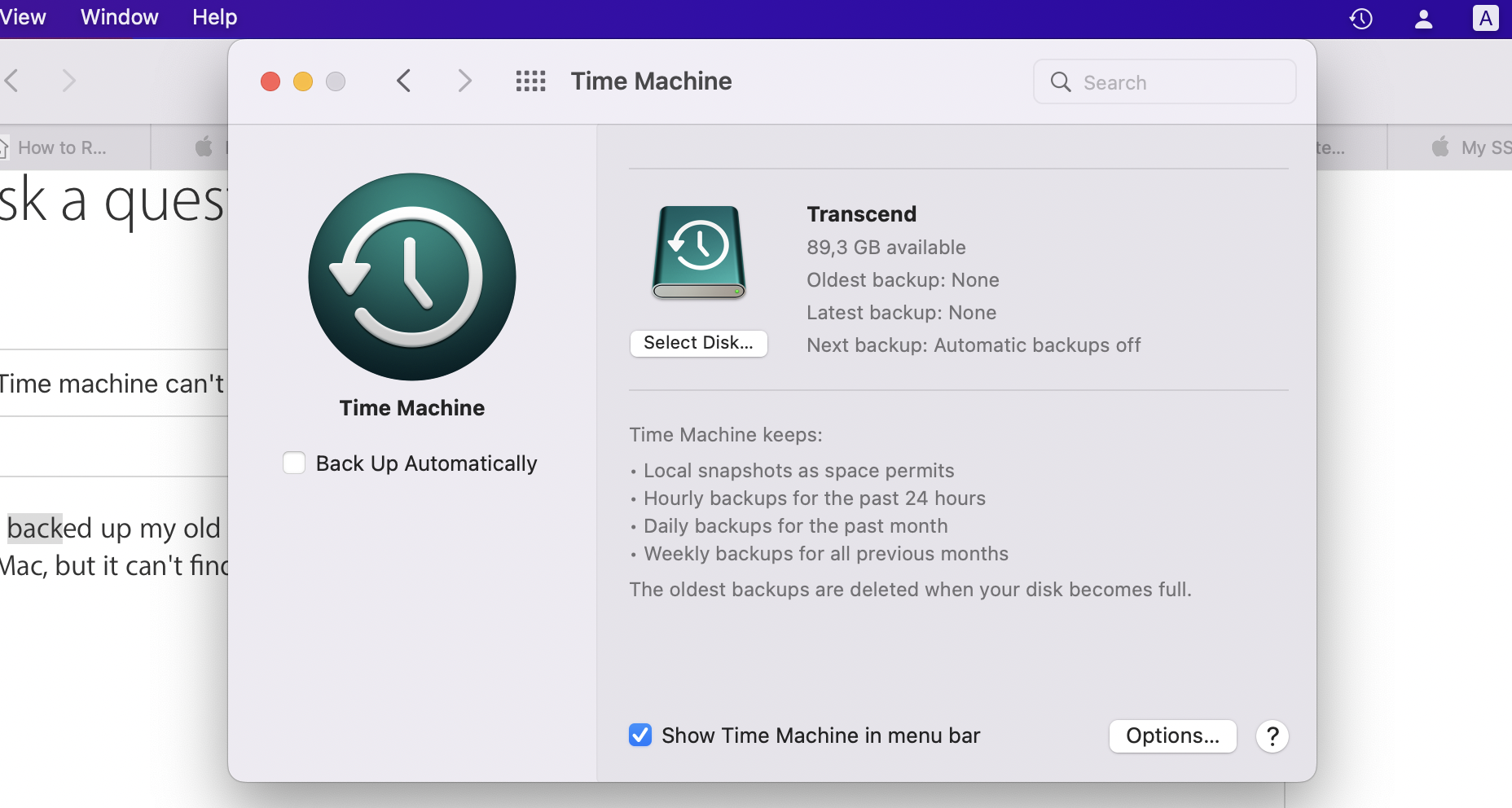
Task: Switch to the "My SS" browser tab
Action: tap(1450, 147)
